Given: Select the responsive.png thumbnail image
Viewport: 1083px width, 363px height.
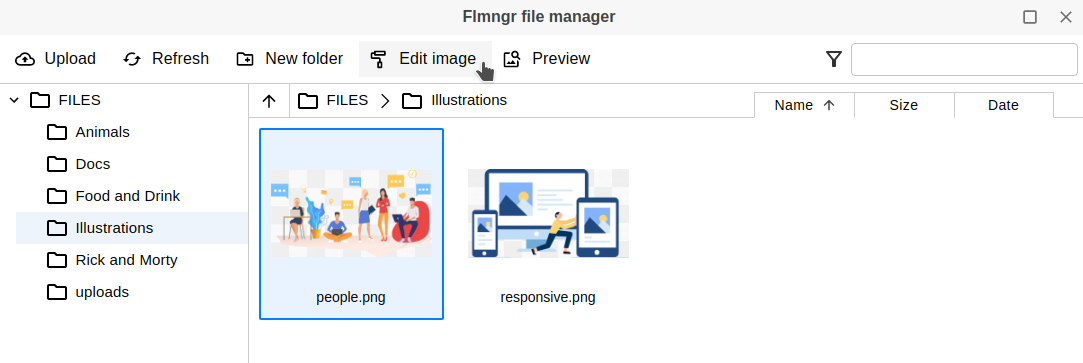Looking at the screenshot, I should [x=548, y=213].
